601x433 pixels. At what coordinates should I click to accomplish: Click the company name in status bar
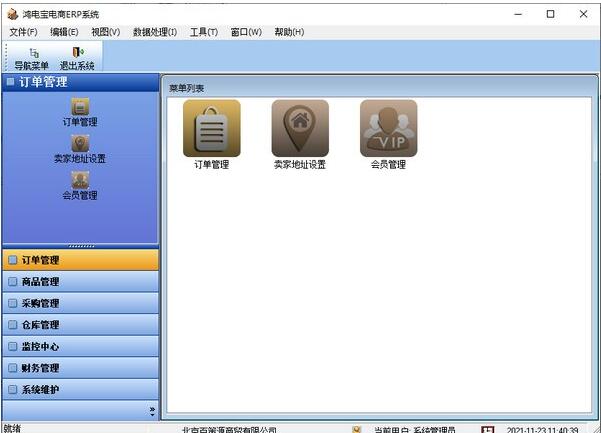tap(229, 430)
